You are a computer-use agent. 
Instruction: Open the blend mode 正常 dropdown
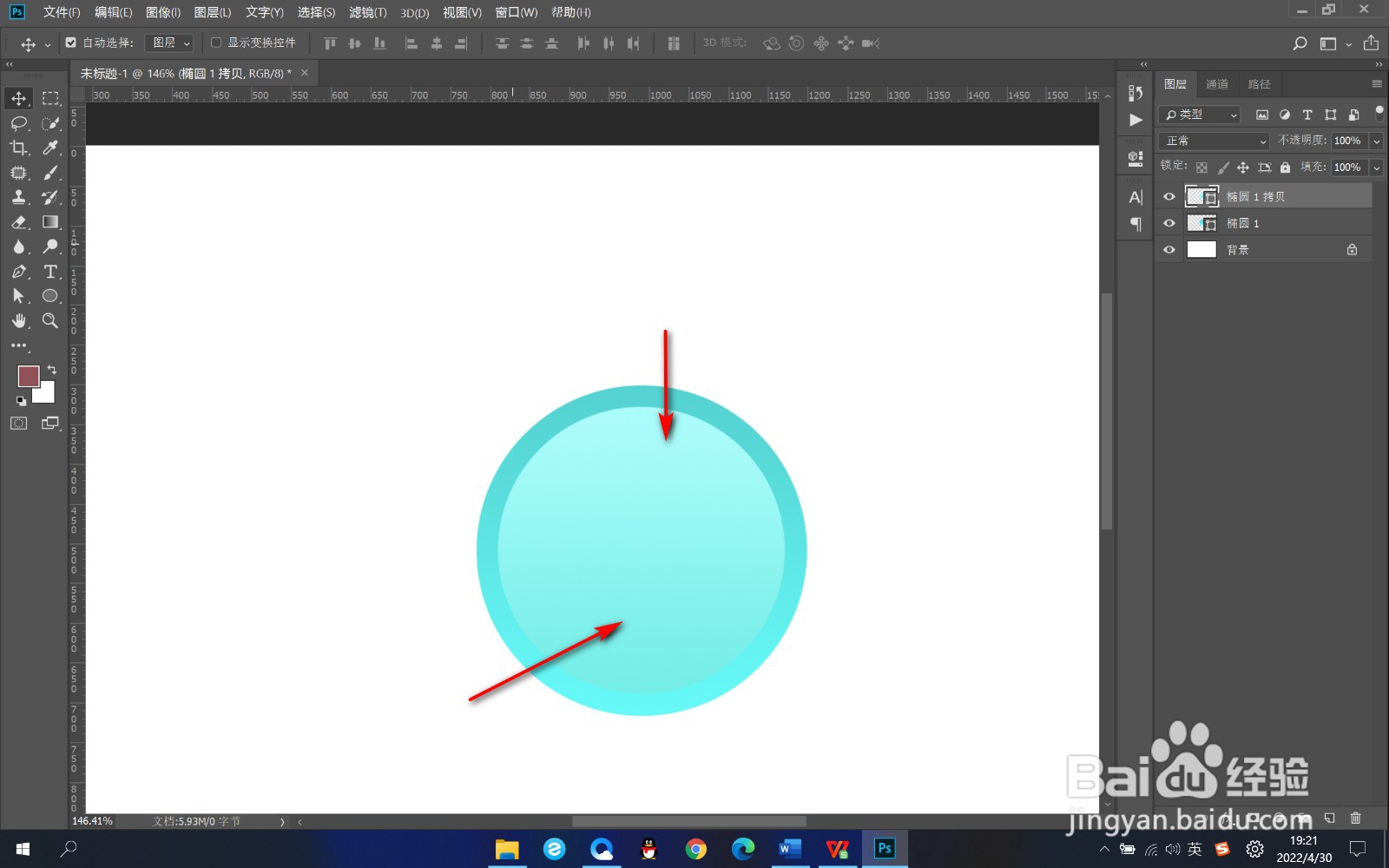(x=1214, y=141)
